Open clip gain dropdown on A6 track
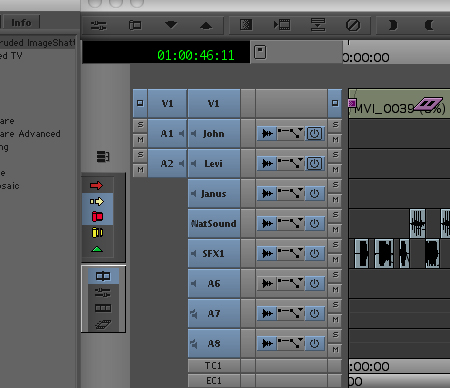Image resolution: width=450 pixels, height=388 pixels. pyautogui.click(x=291, y=283)
